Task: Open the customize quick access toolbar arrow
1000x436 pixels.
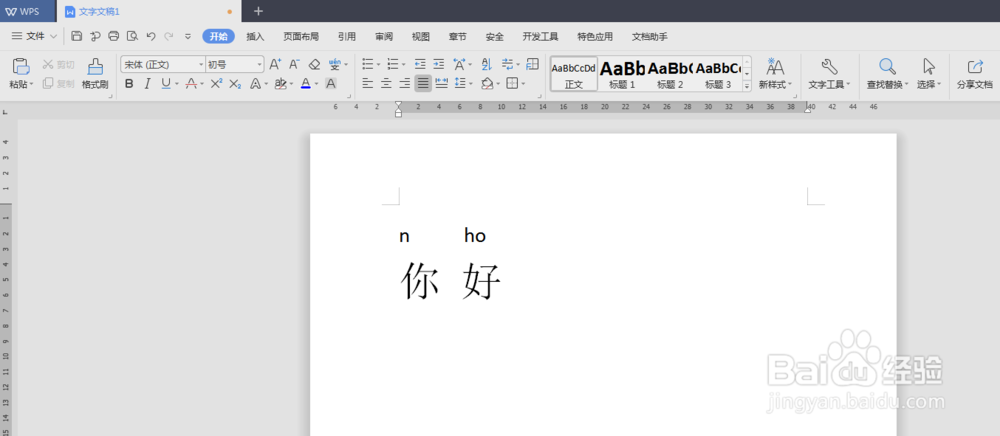Action: click(x=188, y=36)
